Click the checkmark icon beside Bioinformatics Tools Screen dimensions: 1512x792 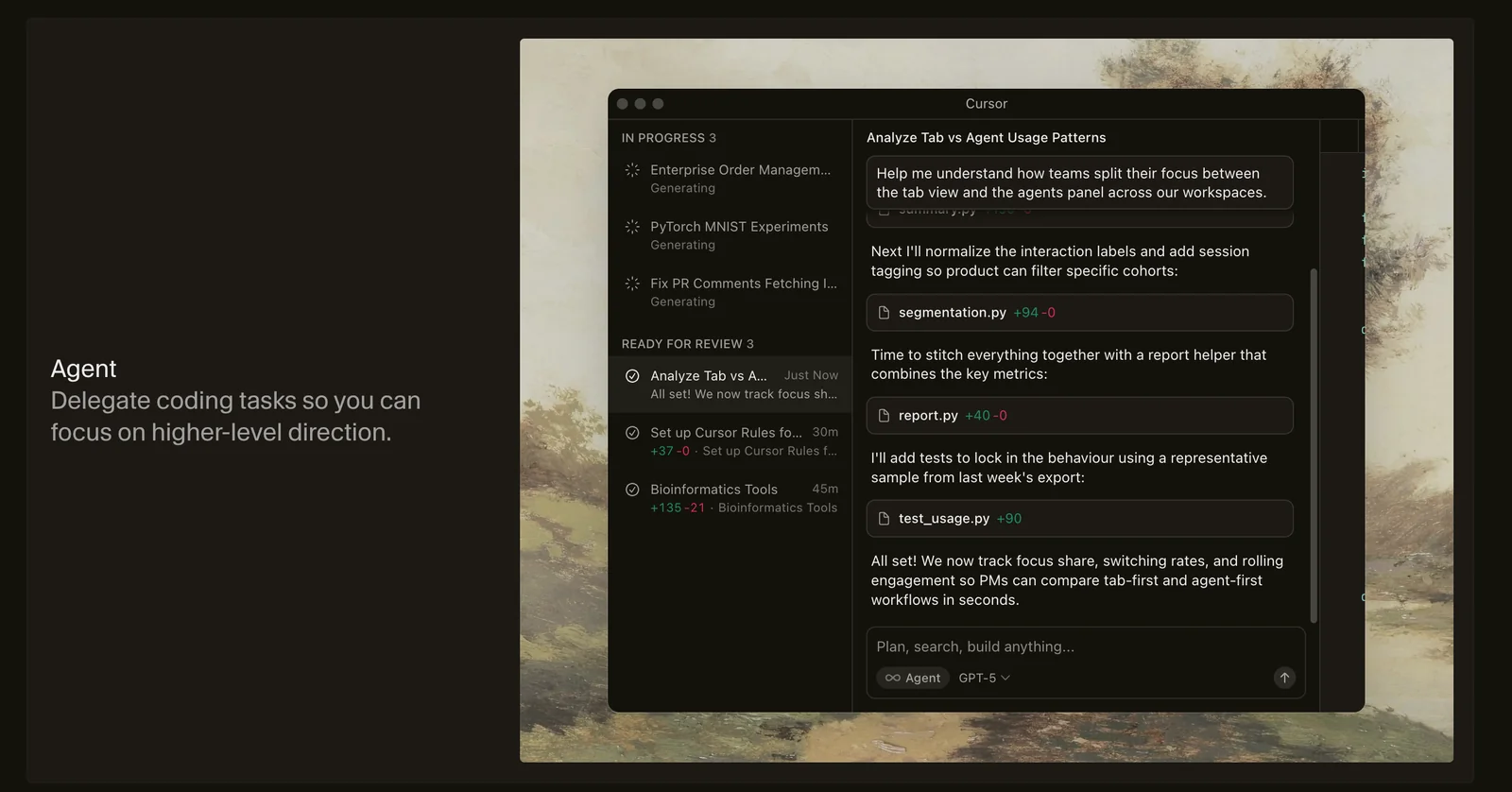point(632,490)
